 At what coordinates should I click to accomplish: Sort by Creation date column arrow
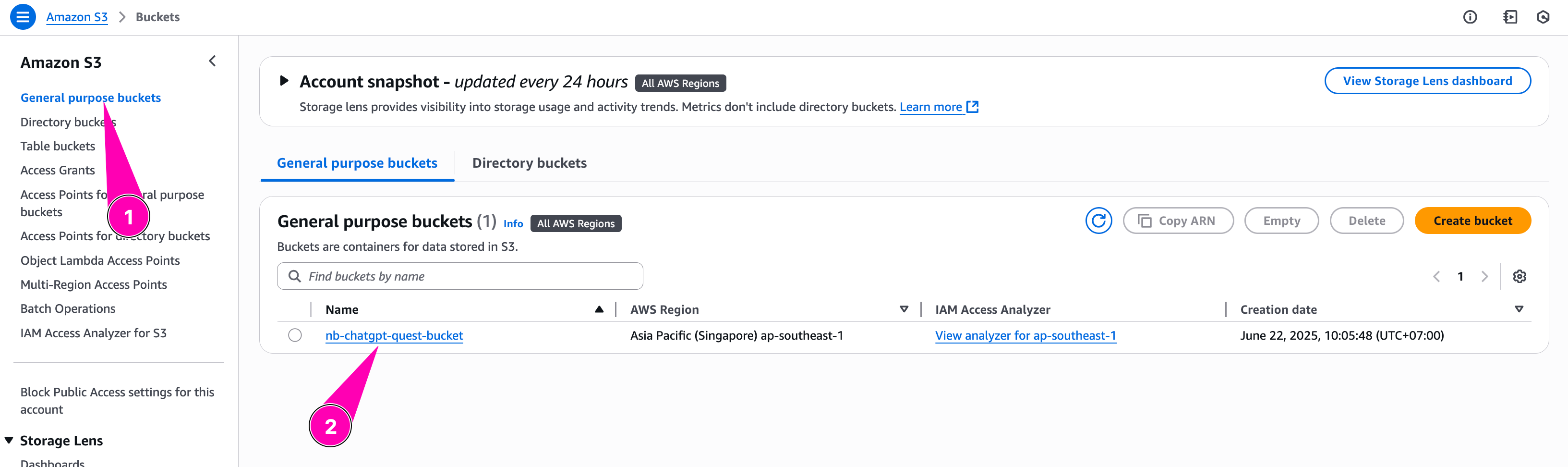click(1519, 309)
